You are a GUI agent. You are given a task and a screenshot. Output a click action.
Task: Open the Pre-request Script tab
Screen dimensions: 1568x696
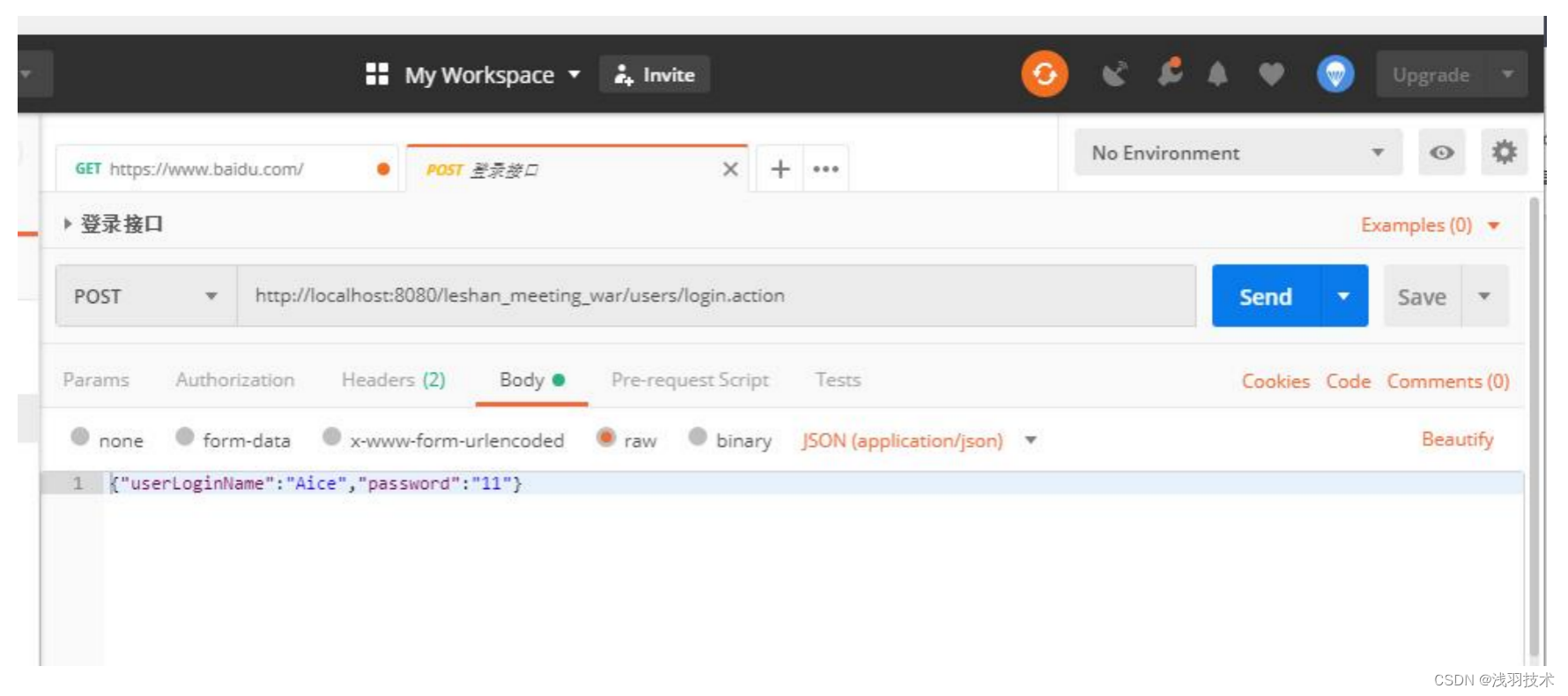click(x=690, y=380)
